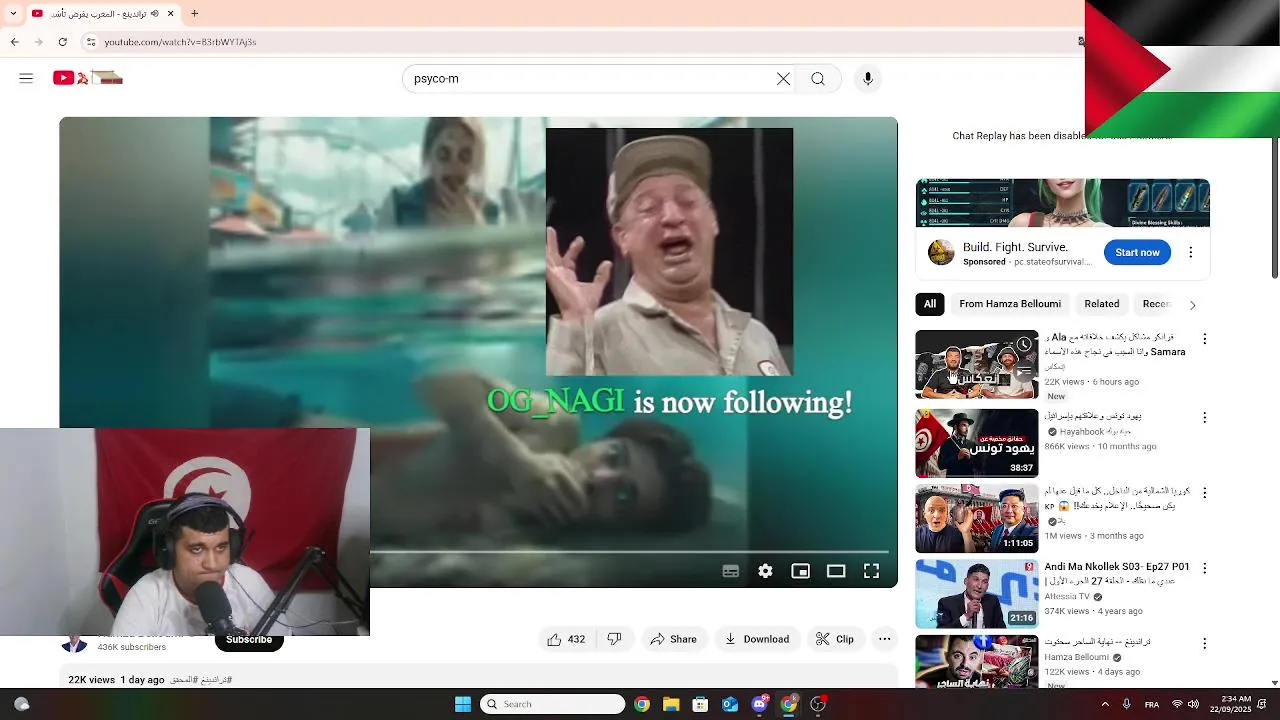Image resolution: width=1280 pixels, height=720 pixels.
Task: Click Start now on sponsored ad
Action: pos(1137,252)
